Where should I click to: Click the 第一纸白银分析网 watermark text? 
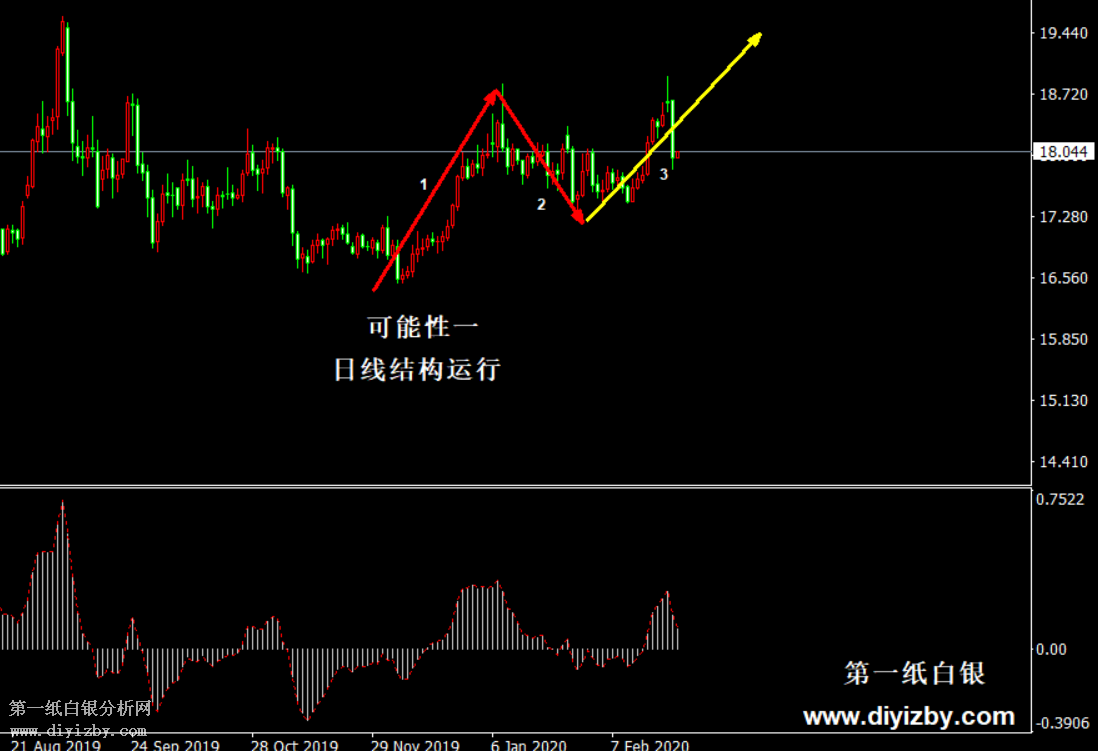[x=80, y=709]
